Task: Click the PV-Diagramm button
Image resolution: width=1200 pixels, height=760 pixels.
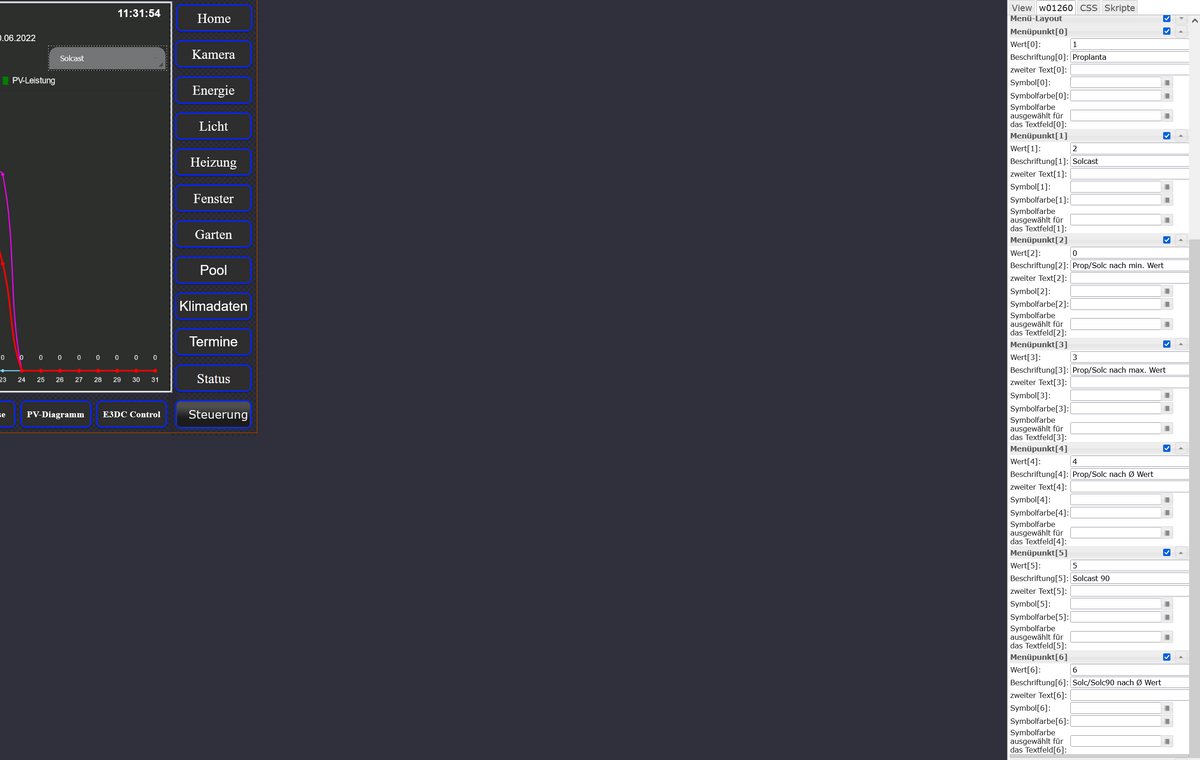Action: [56, 414]
